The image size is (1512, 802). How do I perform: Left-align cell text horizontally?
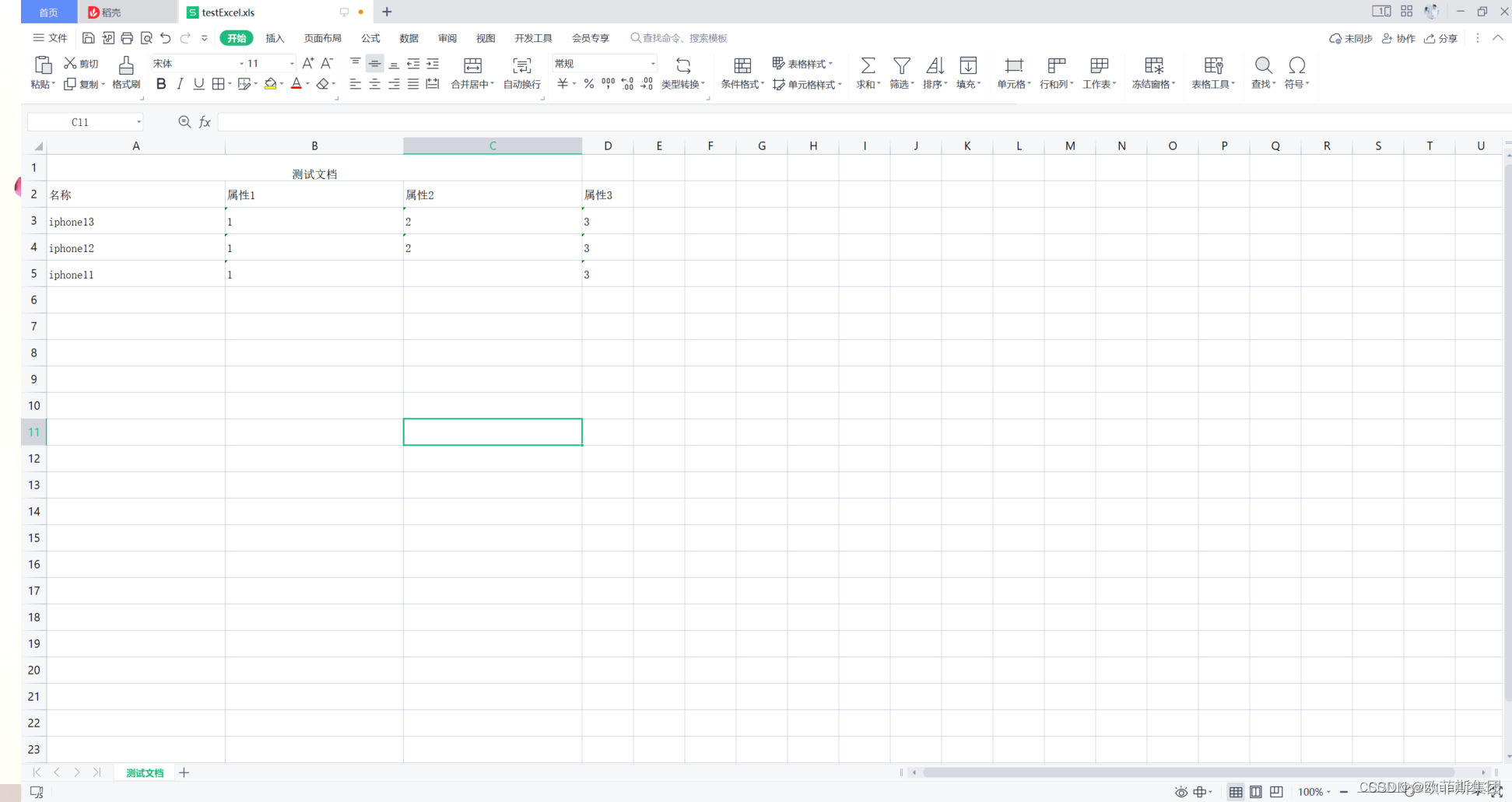point(356,84)
